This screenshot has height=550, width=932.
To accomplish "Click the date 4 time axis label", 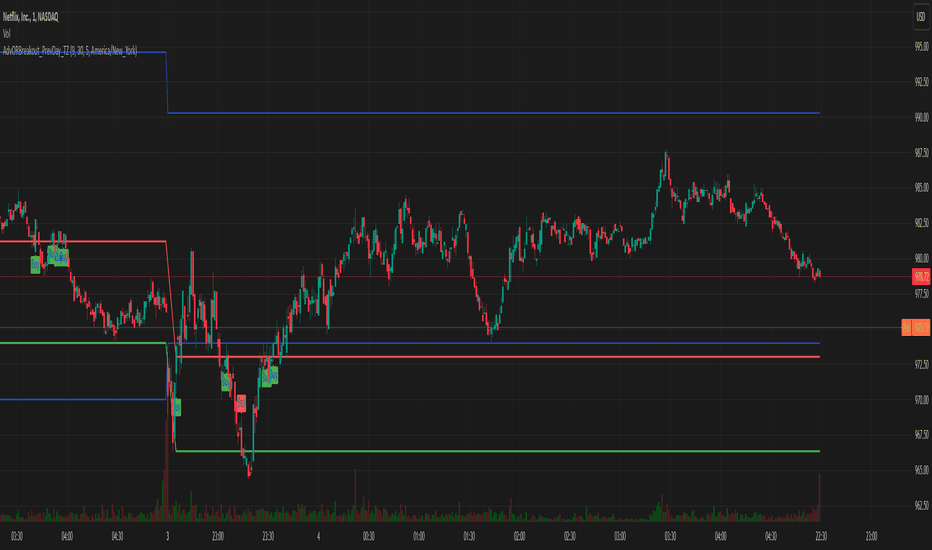I will click(x=319, y=536).
